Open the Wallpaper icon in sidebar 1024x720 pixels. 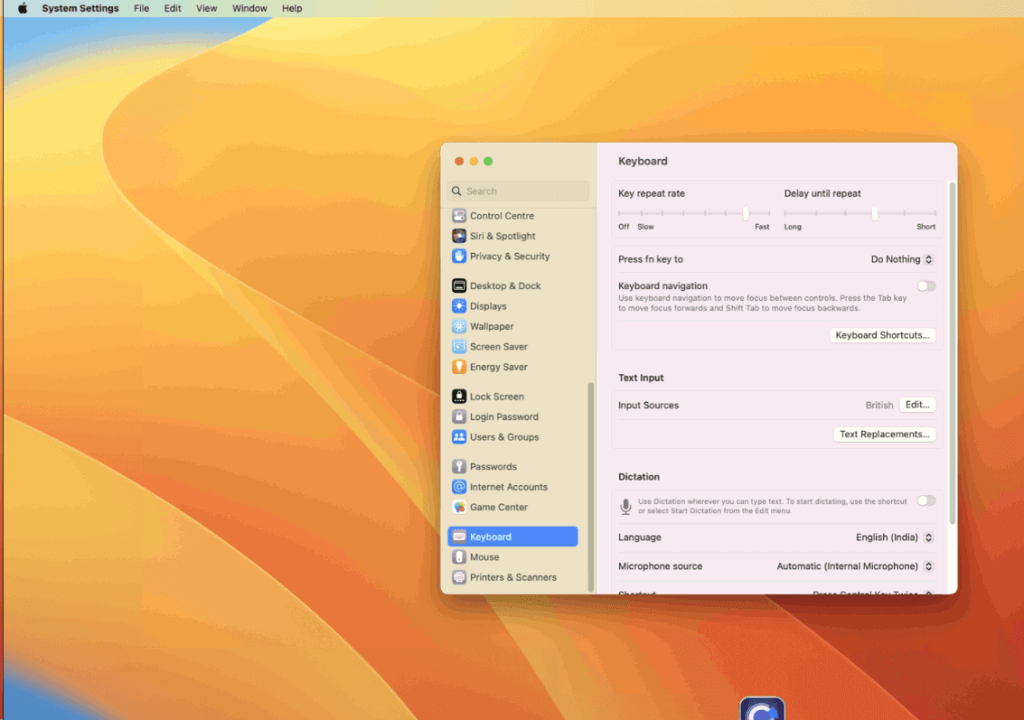point(459,326)
